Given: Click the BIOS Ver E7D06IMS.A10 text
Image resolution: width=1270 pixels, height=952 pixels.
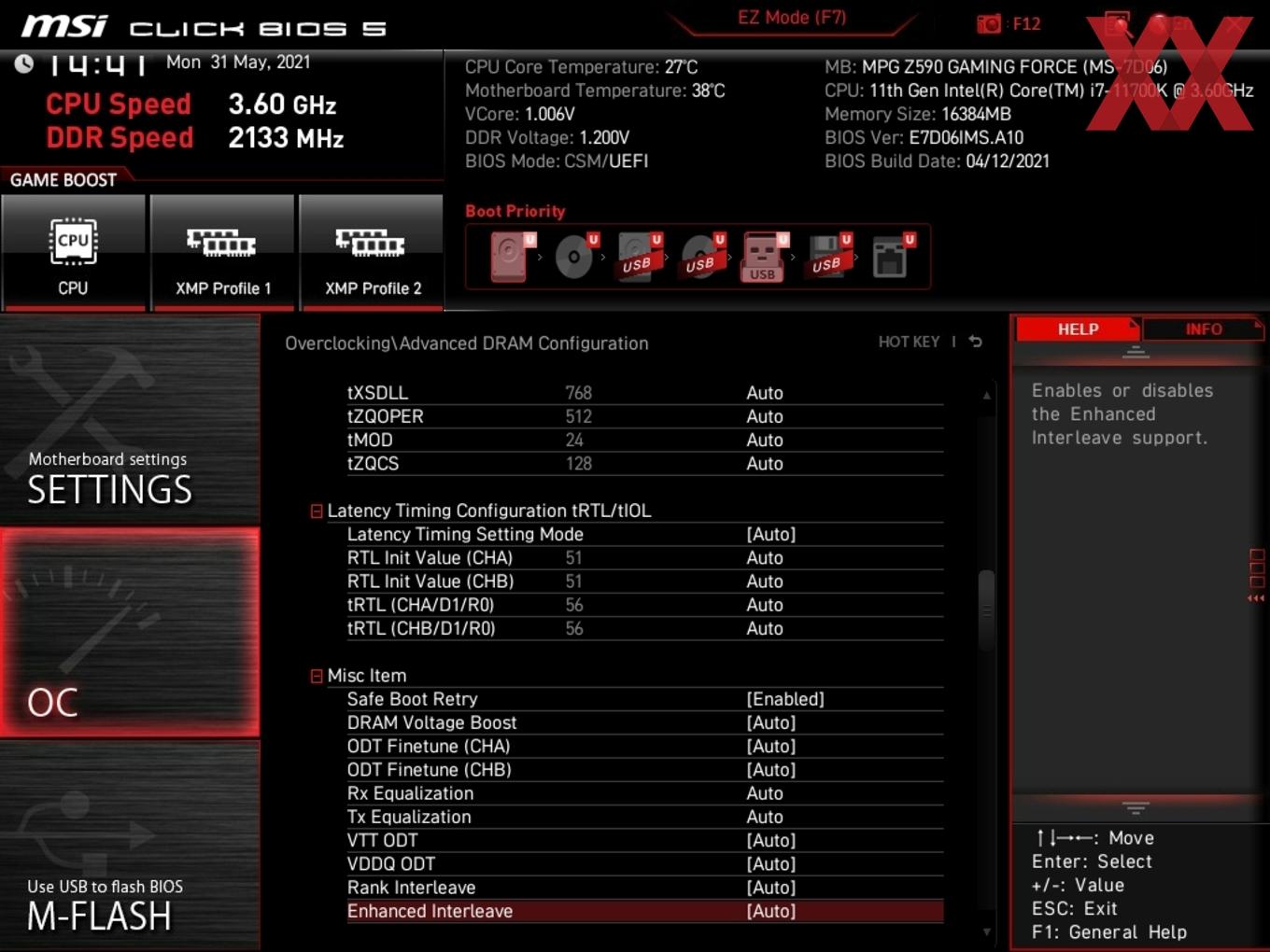Looking at the screenshot, I should point(924,137).
